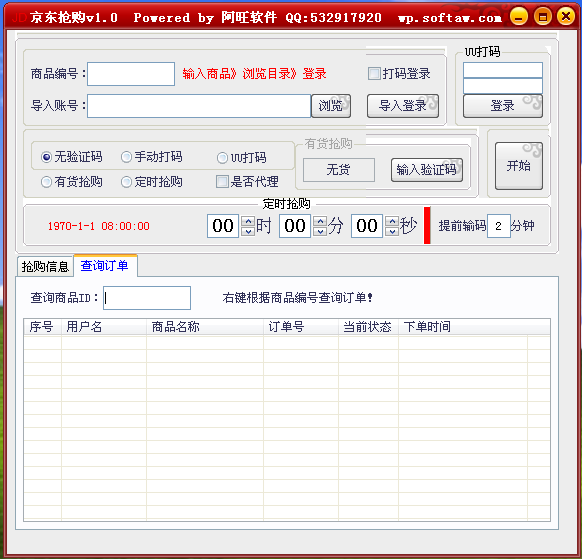This screenshot has width=582, height=559.
Task: Decrease hours with the down arrow
Action: point(248,231)
